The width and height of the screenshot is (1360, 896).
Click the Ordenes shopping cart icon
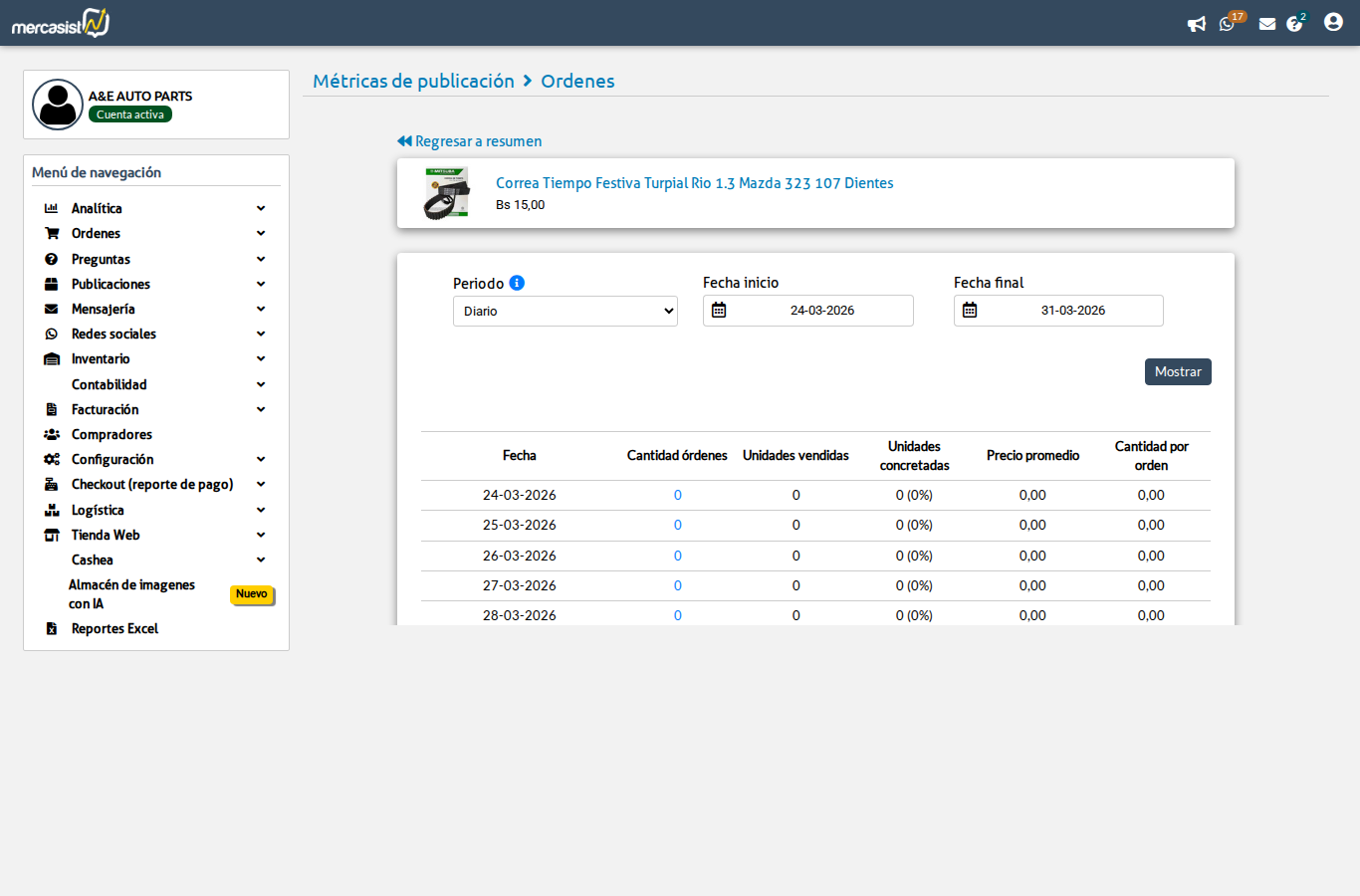[52, 233]
